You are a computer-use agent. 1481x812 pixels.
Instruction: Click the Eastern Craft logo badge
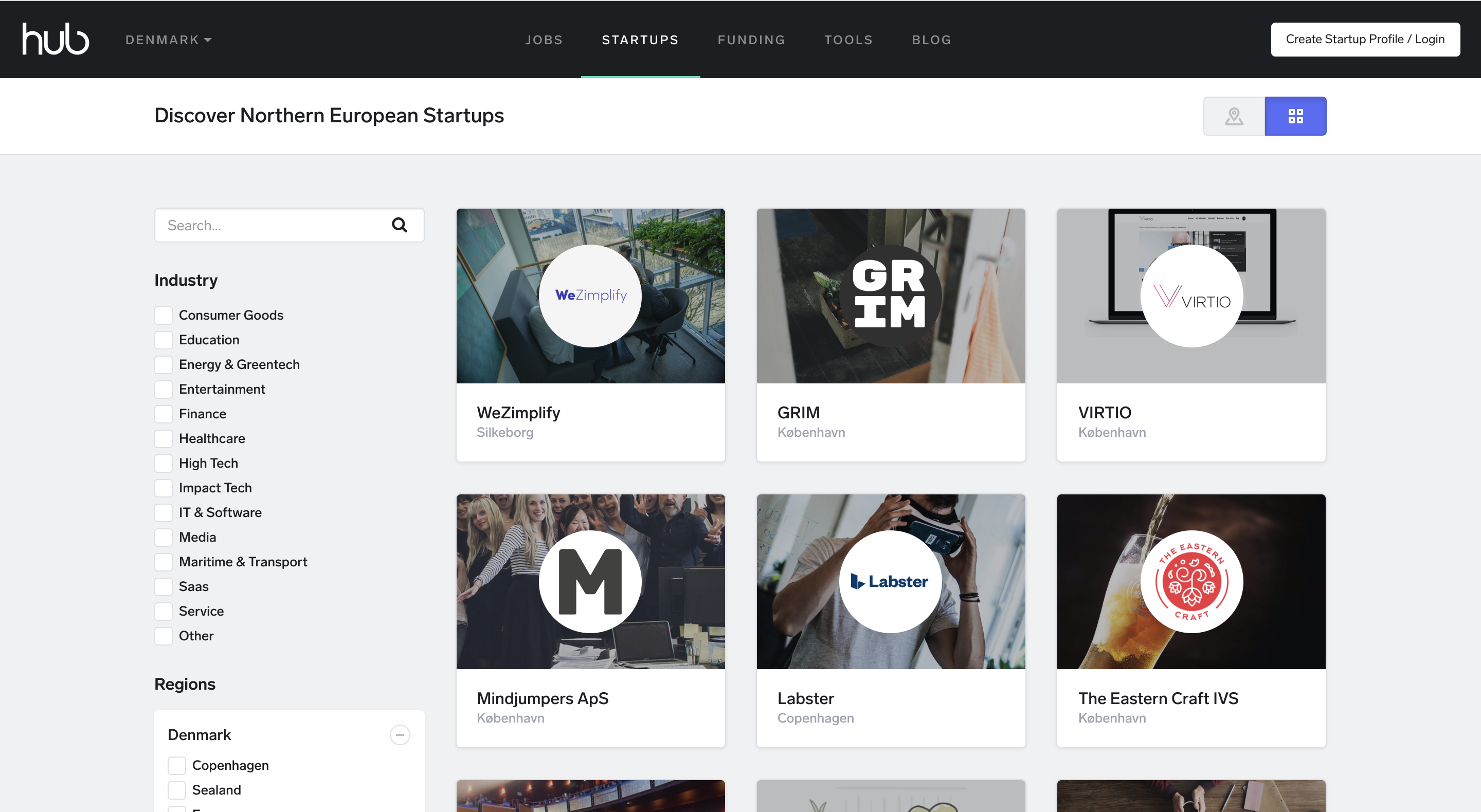click(1191, 582)
